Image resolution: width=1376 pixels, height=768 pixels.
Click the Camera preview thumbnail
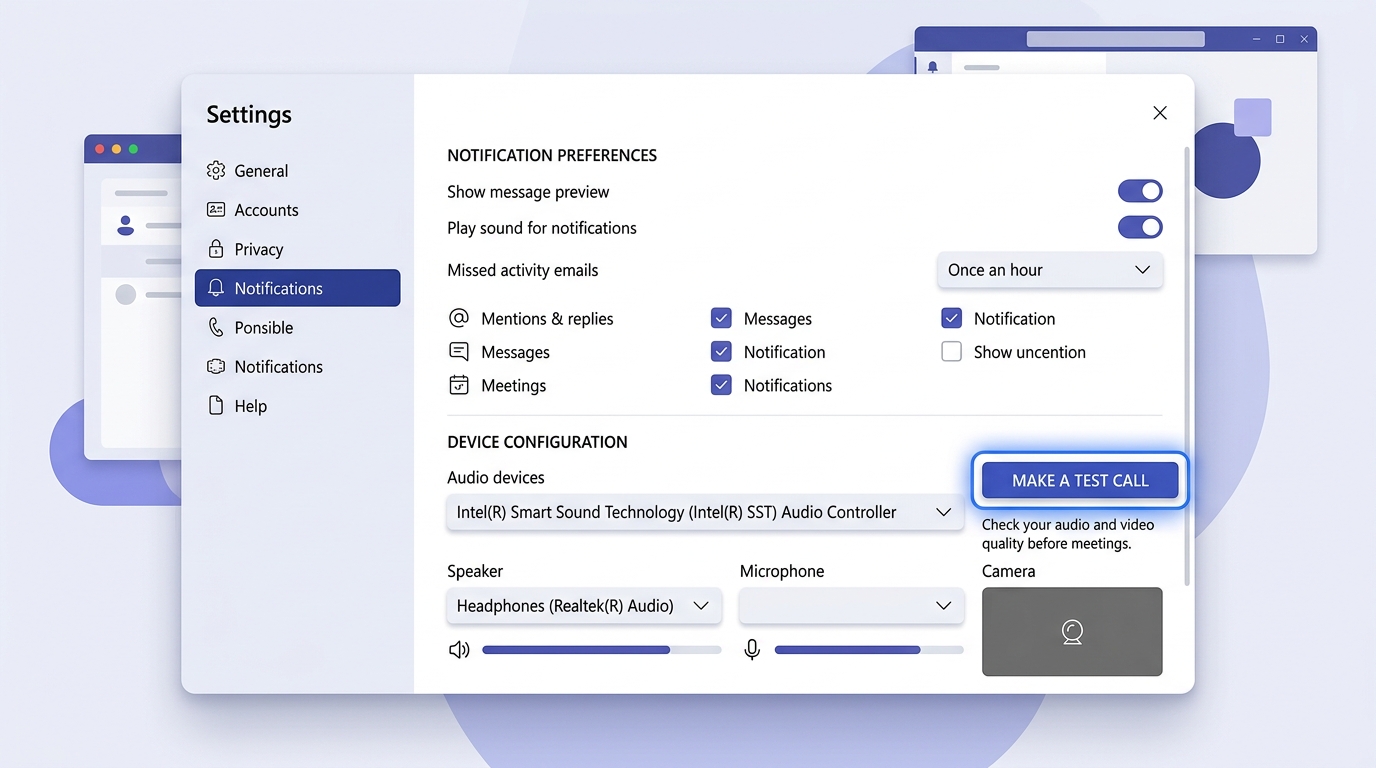1072,631
